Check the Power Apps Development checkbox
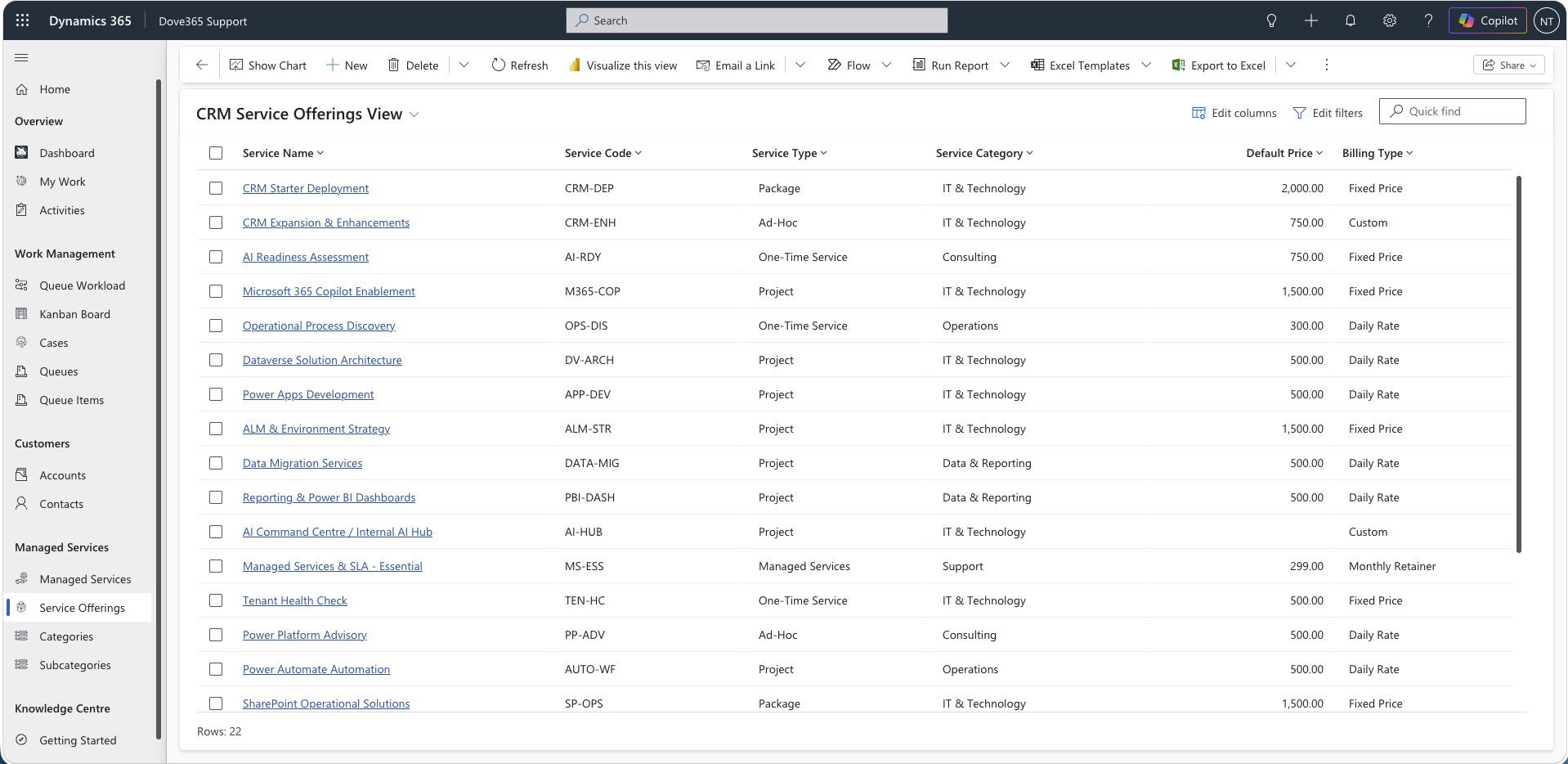Screen dimensions: 1568x764 [x=216, y=394]
